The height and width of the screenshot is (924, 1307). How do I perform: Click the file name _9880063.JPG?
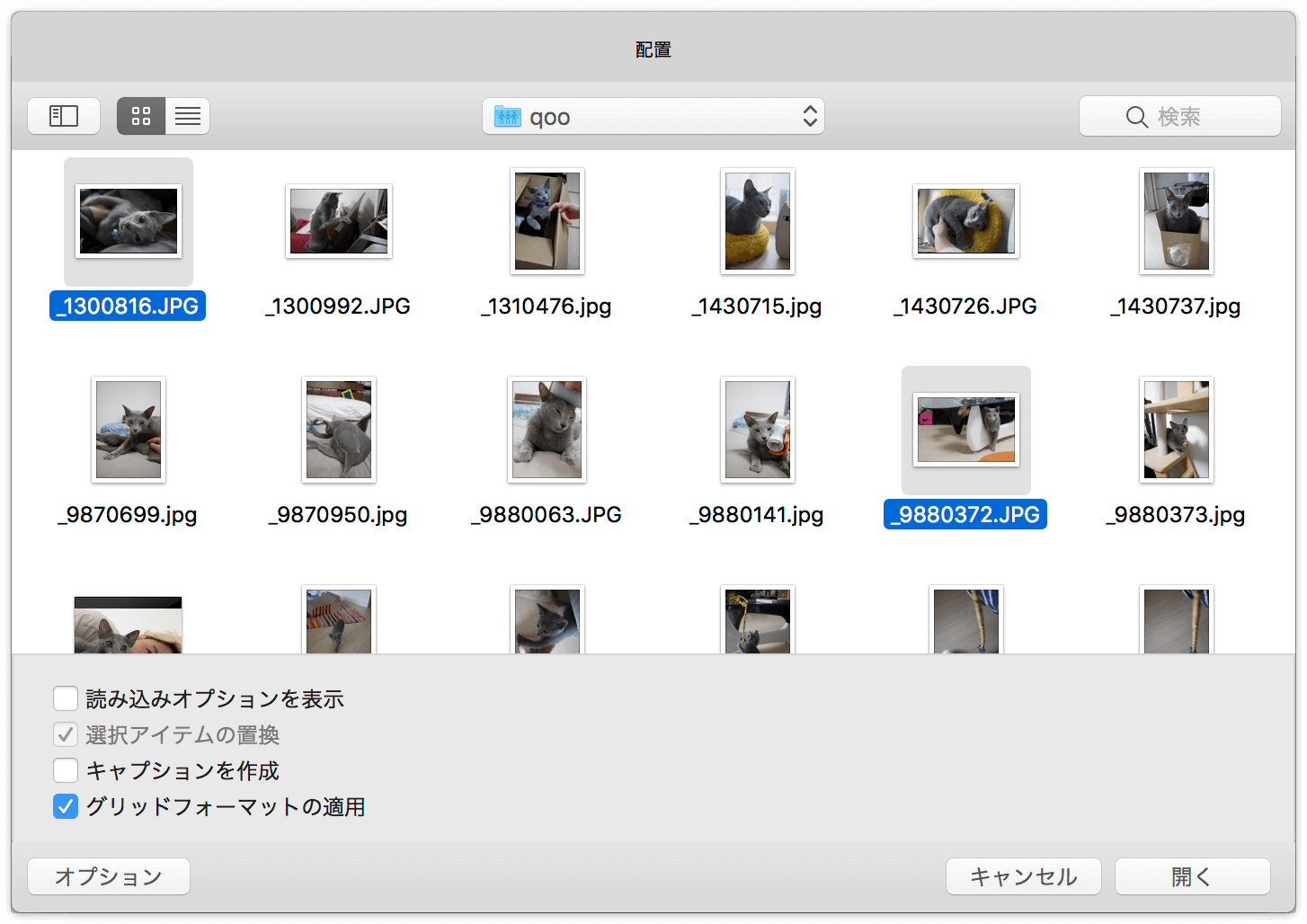547,514
